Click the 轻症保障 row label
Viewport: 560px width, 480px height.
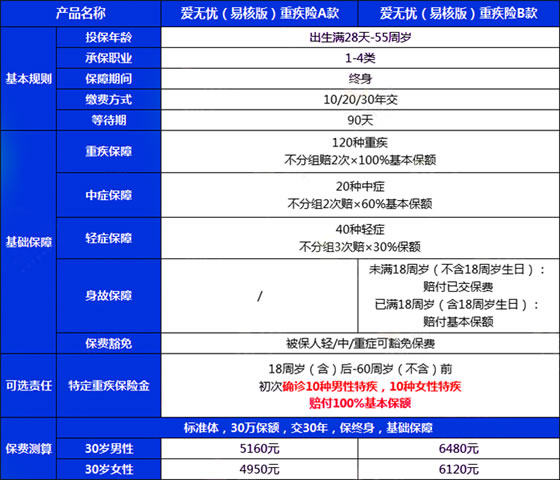[109, 238]
